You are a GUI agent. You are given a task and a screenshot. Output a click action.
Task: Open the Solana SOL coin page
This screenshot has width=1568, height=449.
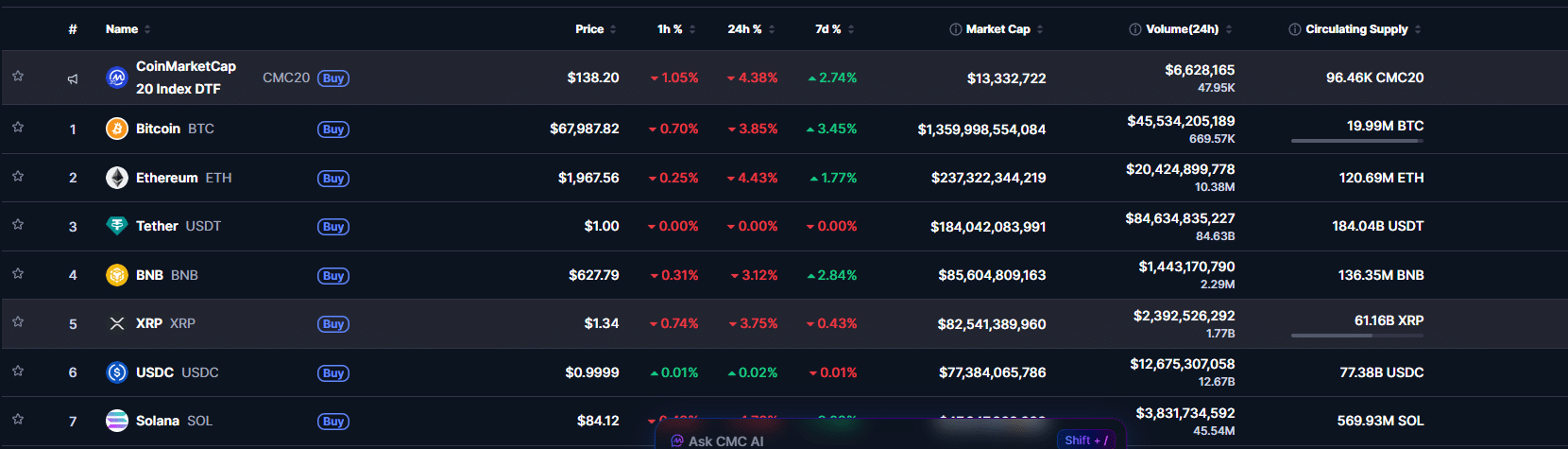pyautogui.click(x=174, y=421)
